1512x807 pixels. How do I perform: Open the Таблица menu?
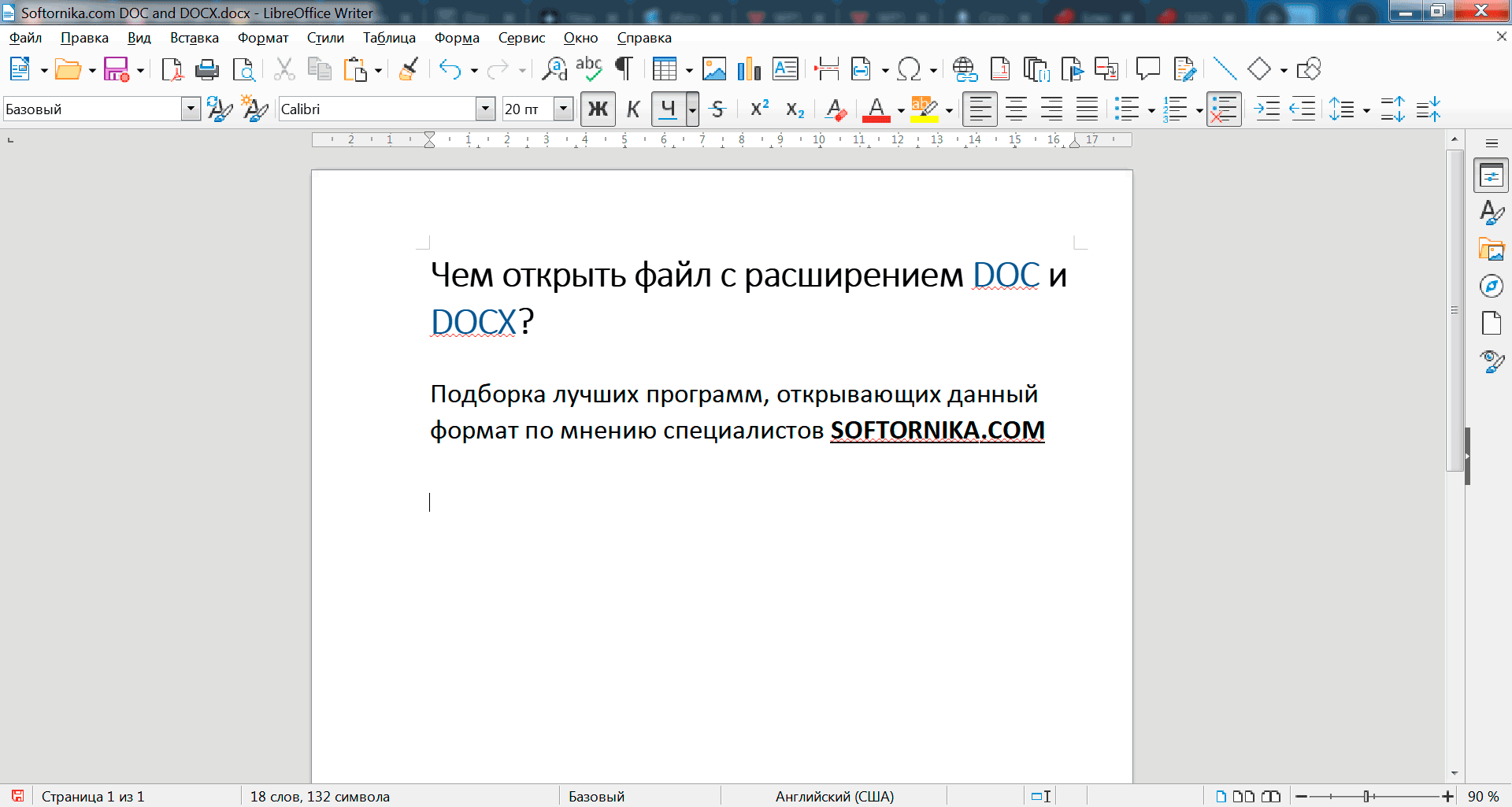(x=389, y=38)
